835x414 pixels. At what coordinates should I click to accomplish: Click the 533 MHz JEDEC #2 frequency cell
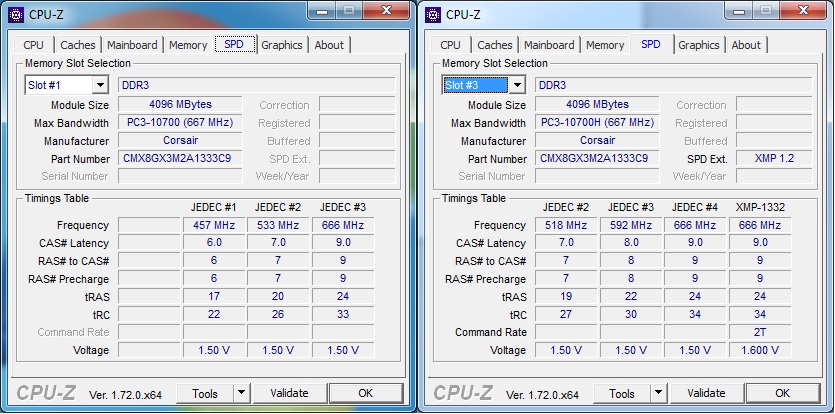pyautogui.click(x=278, y=225)
